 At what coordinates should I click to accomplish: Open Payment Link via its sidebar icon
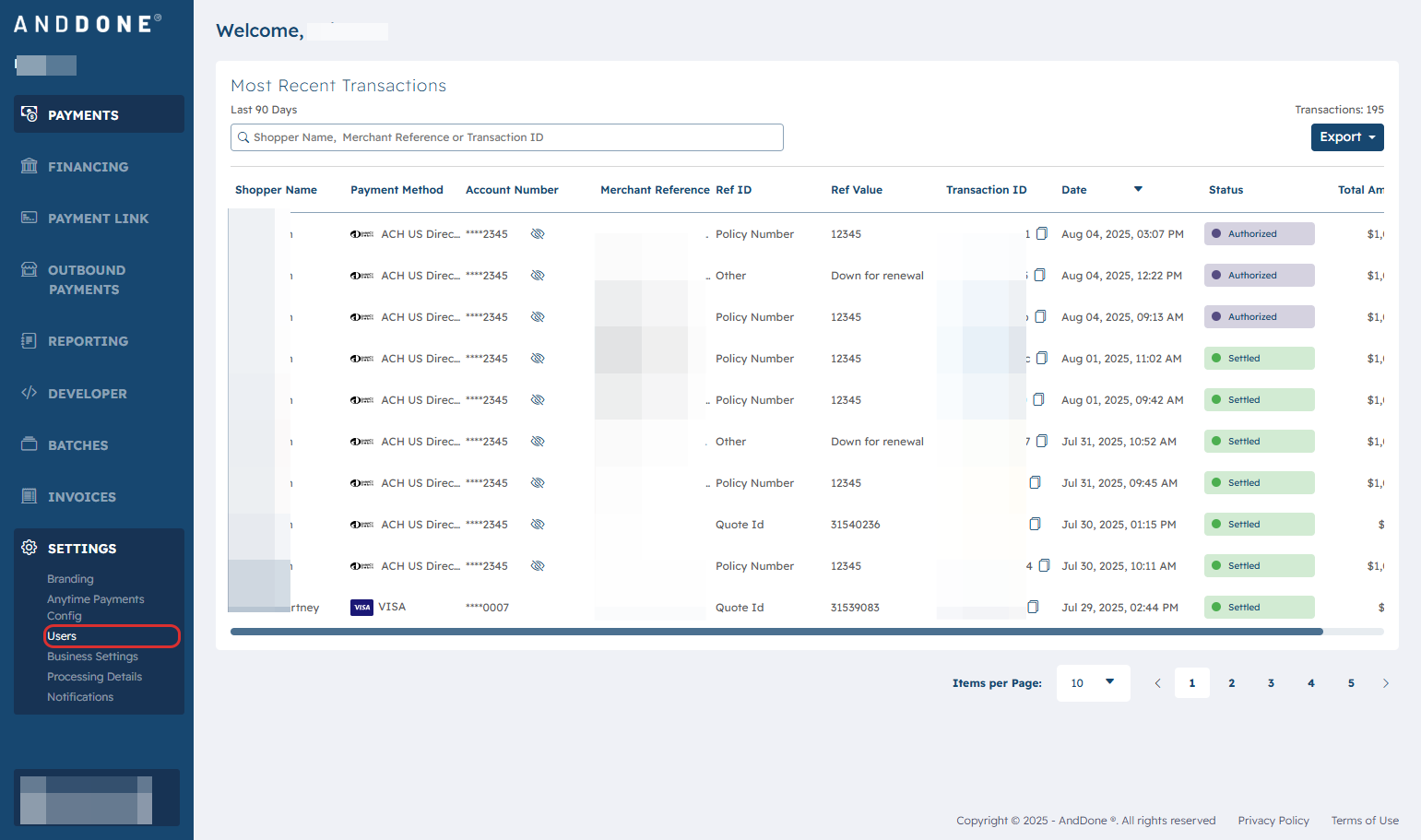click(x=30, y=218)
